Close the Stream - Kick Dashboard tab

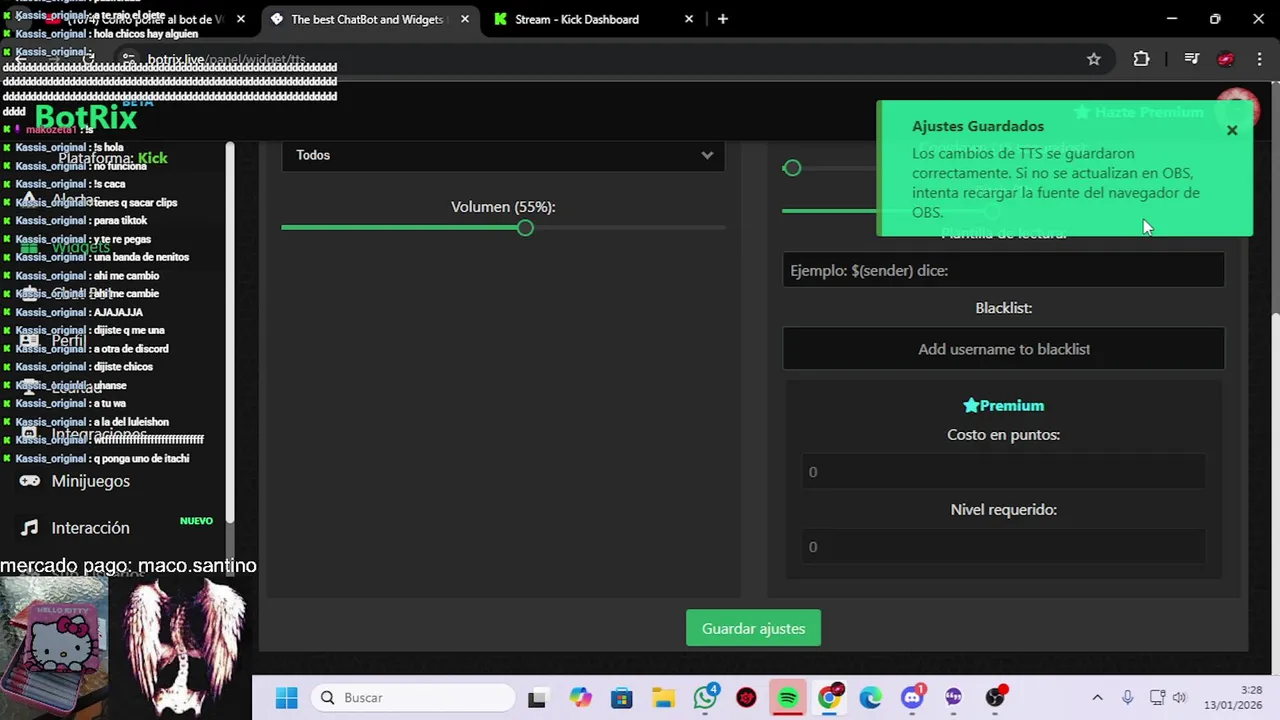(689, 19)
